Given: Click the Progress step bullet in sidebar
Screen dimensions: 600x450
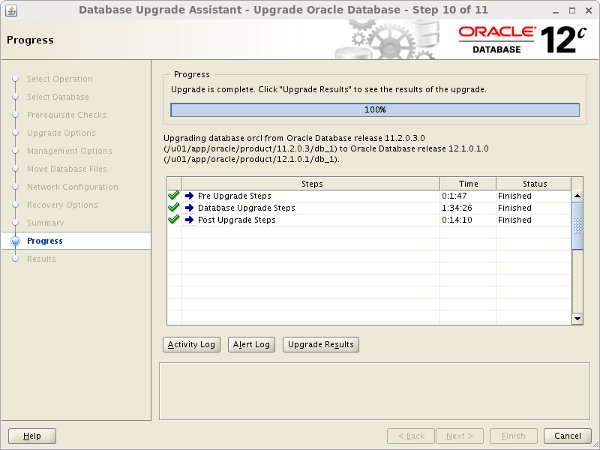Looking at the screenshot, I should (x=14, y=241).
